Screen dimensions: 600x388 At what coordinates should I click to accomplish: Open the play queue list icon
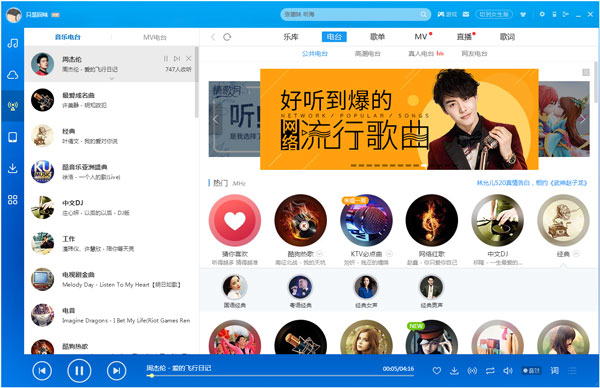click(x=572, y=370)
